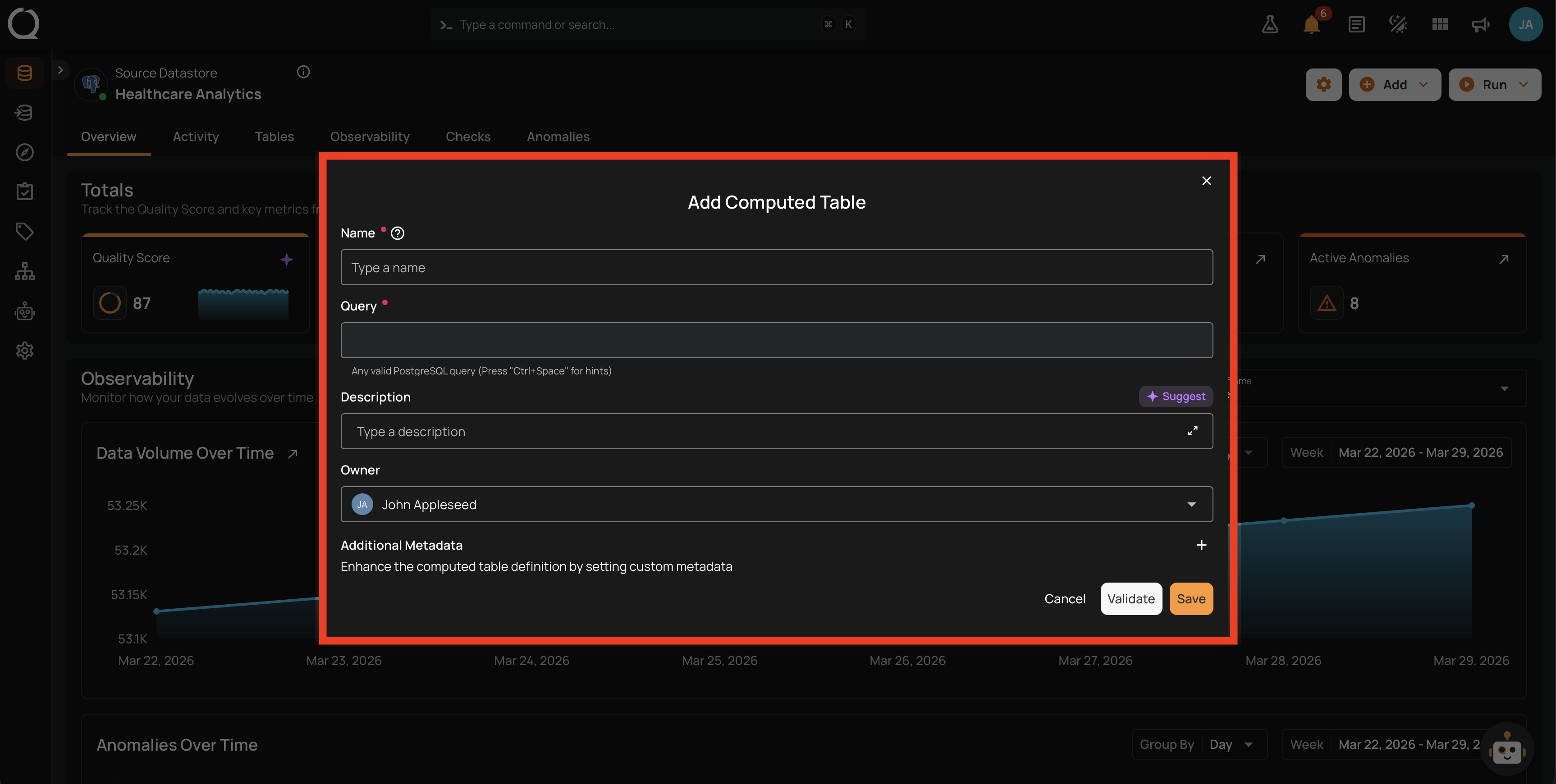The image size is (1556, 784).
Task: Add additional metadata with plus icon
Action: tap(1201, 545)
